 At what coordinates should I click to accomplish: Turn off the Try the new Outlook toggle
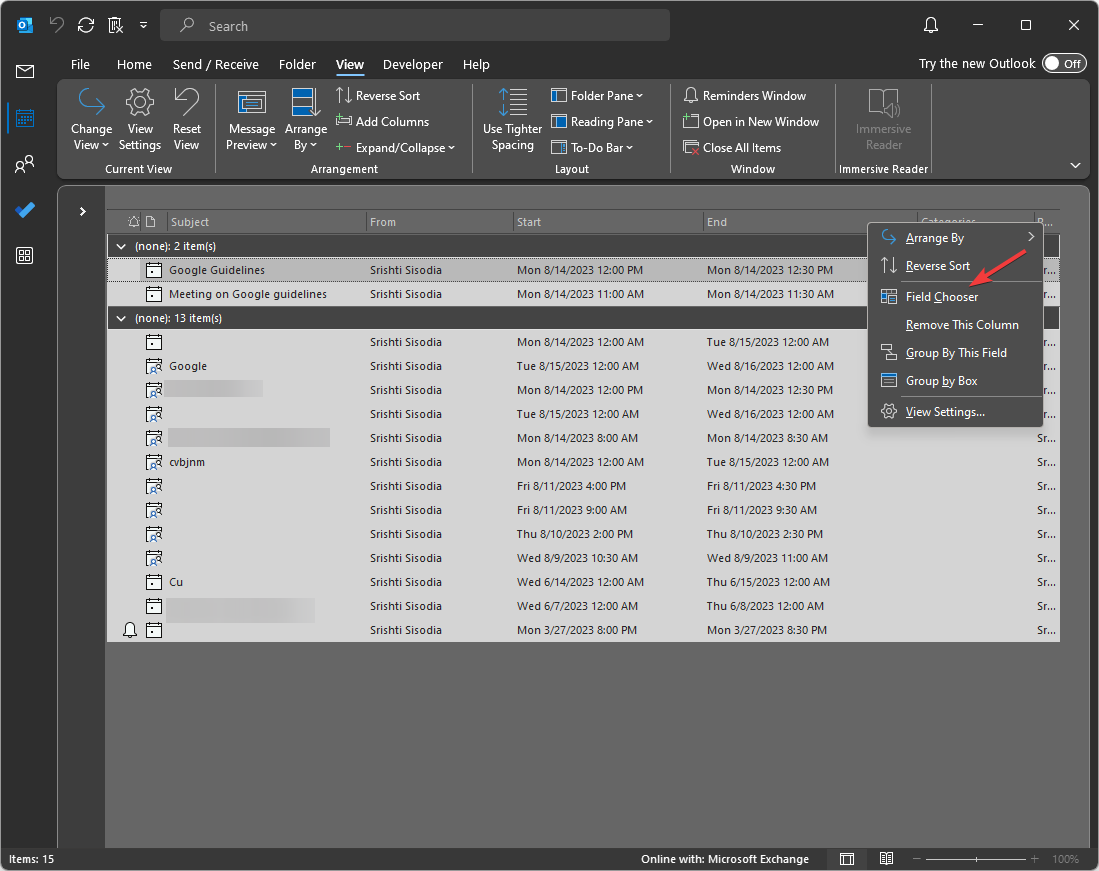click(x=1063, y=63)
